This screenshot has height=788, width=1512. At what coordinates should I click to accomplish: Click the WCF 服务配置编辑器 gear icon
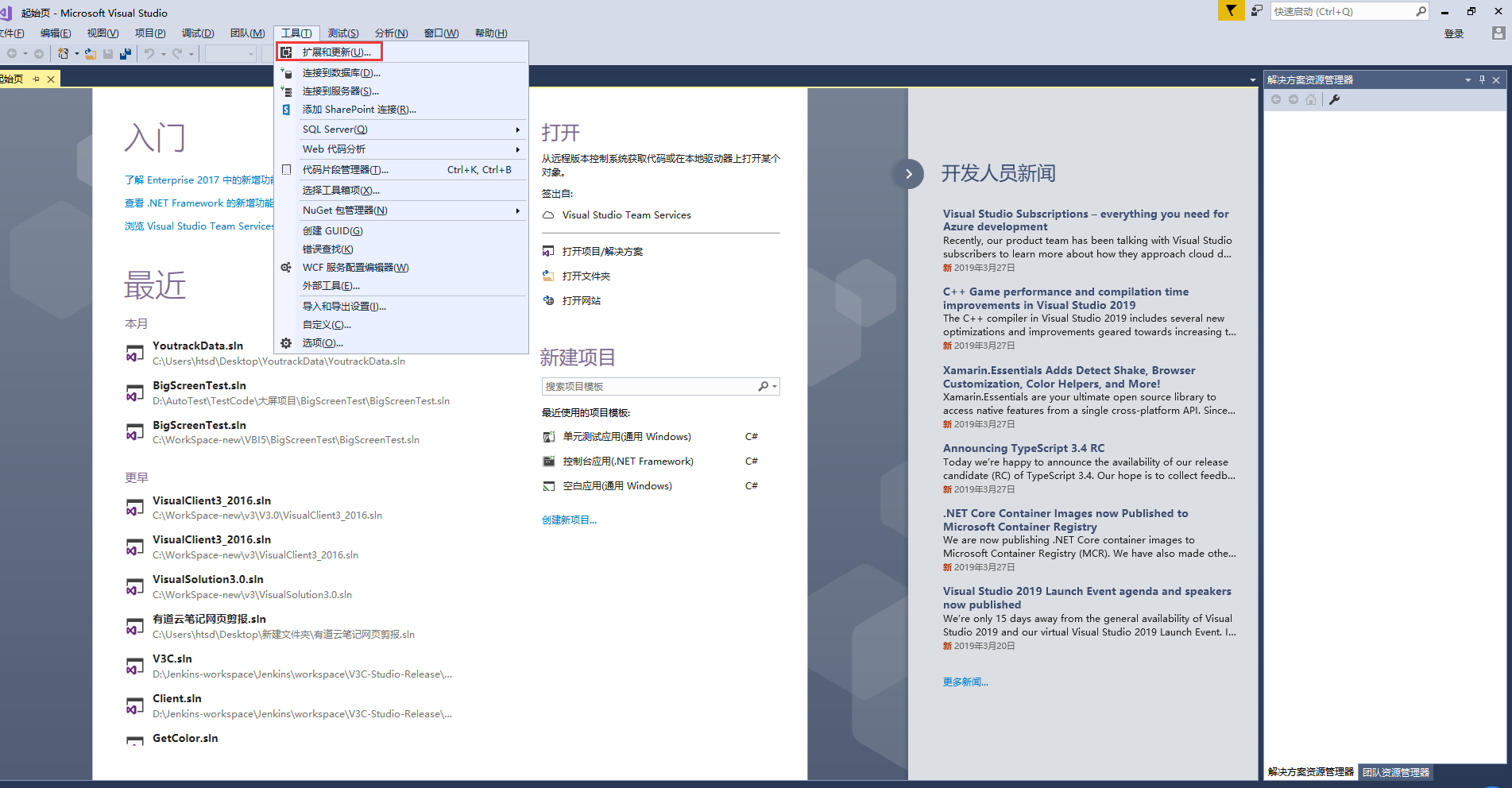tap(286, 268)
